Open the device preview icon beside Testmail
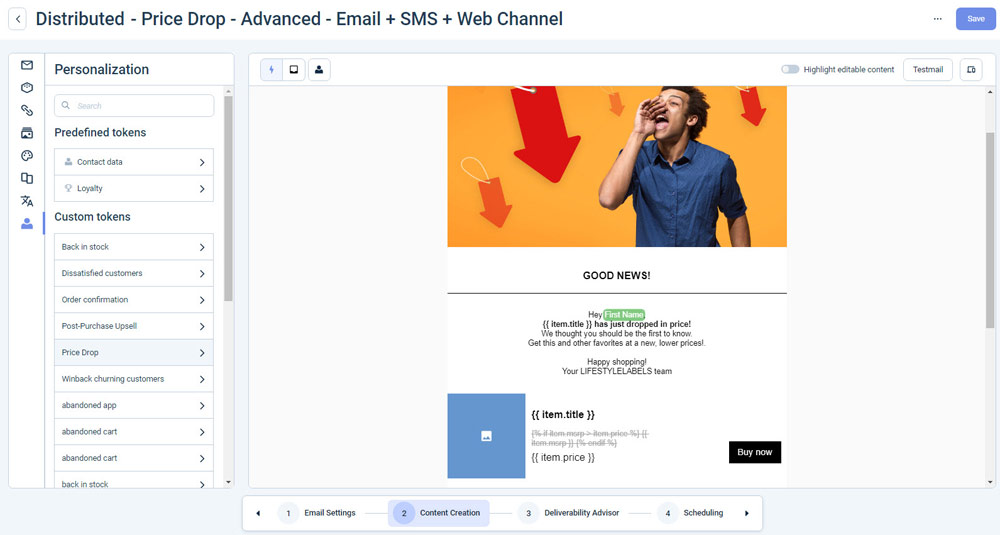Viewport: 1000px width, 535px height. pos(970,70)
